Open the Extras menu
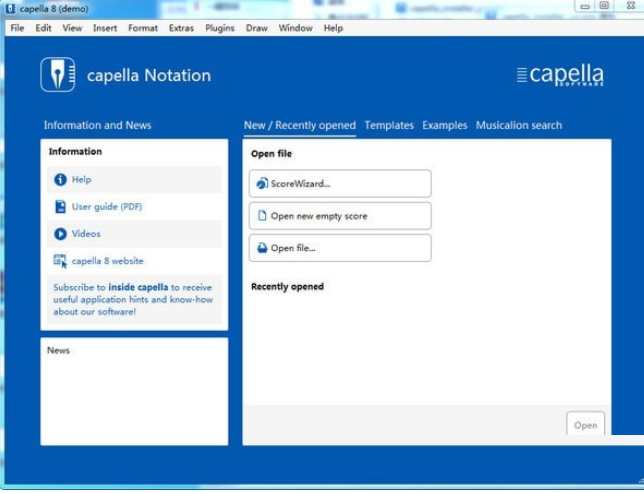The height and width of the screenshot is (493, 644). pyautogui.click(x=181, y=28)
